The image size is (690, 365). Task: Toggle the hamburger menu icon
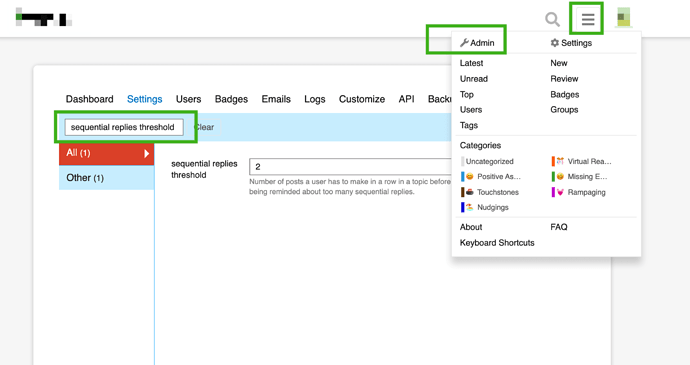coord(588,19)
